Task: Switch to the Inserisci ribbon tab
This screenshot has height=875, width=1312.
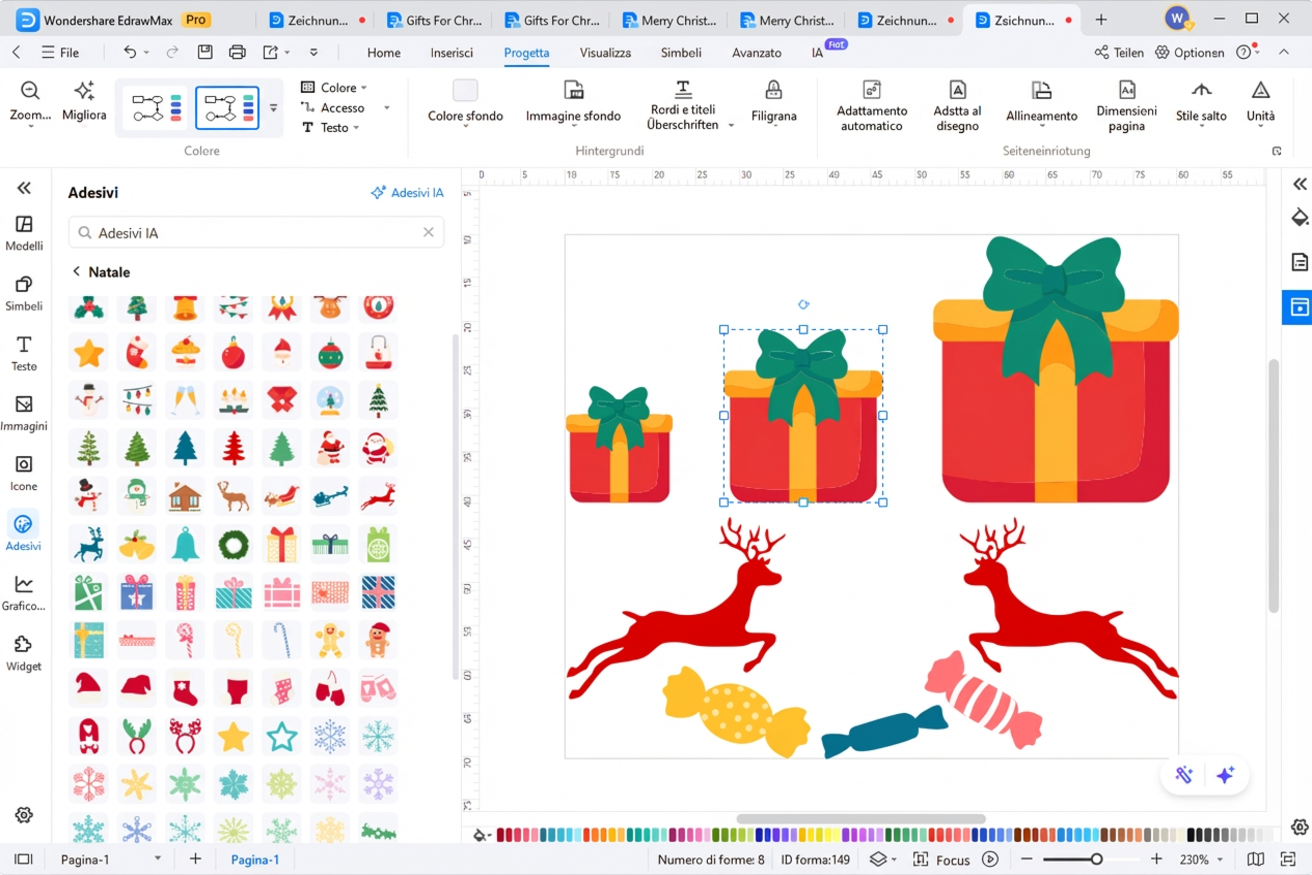Action: click(x=451, y=53)
